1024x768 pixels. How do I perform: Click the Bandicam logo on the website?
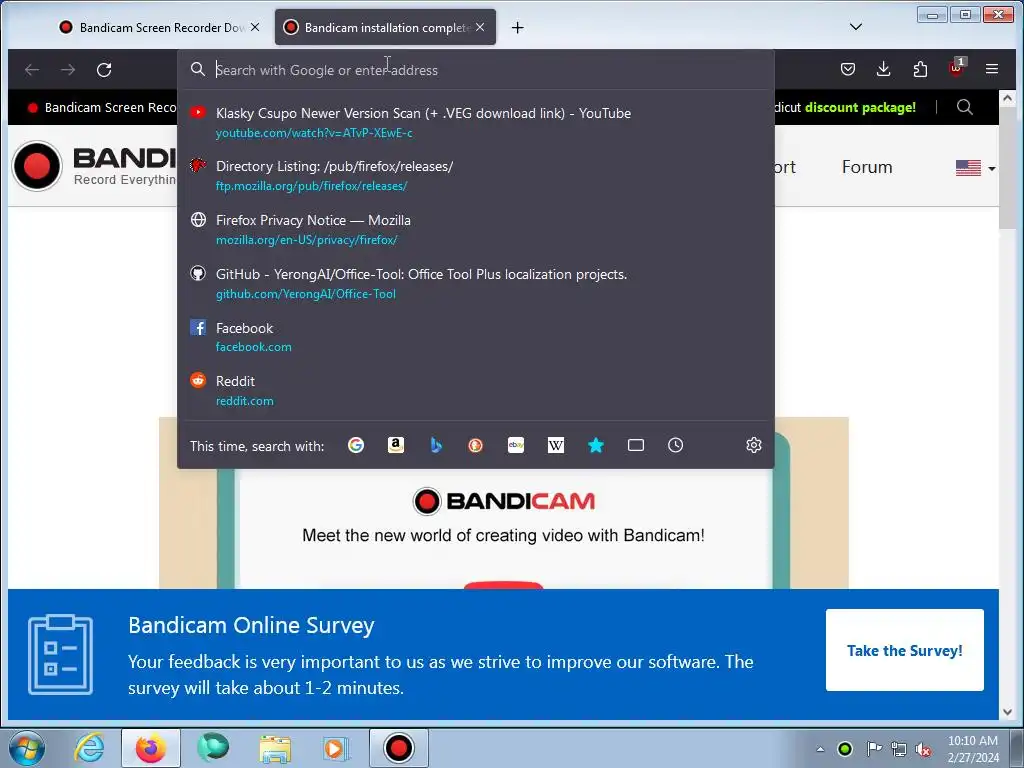point(94,166)
